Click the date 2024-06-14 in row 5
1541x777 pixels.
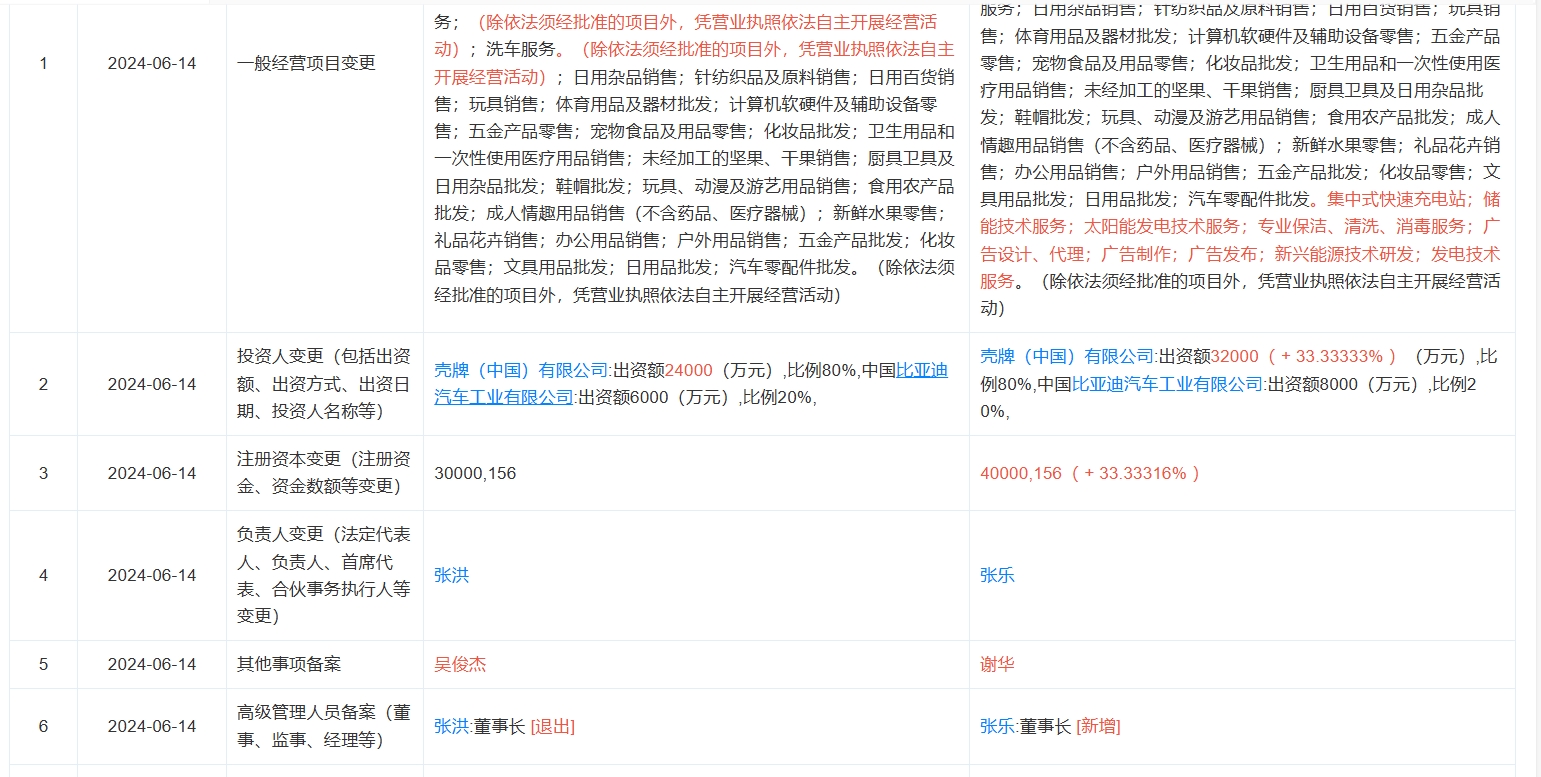(x=152, y=664)
